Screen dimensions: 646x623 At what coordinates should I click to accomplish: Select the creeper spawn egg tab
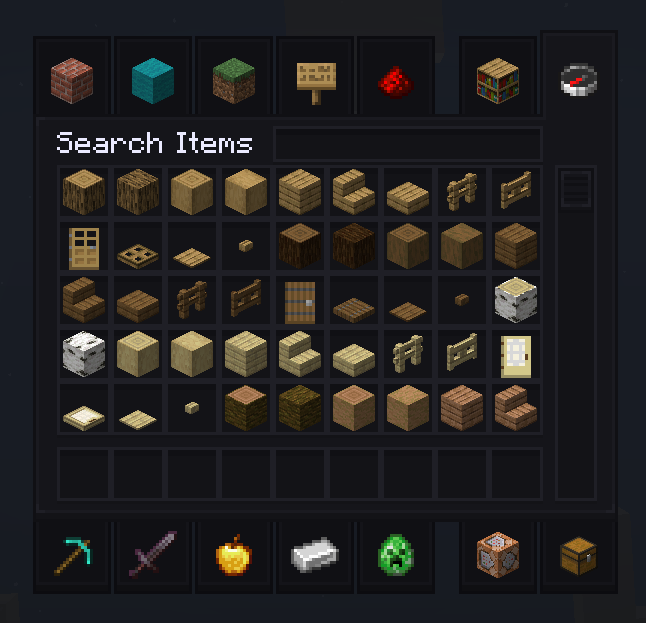click(x=396, y=557)
